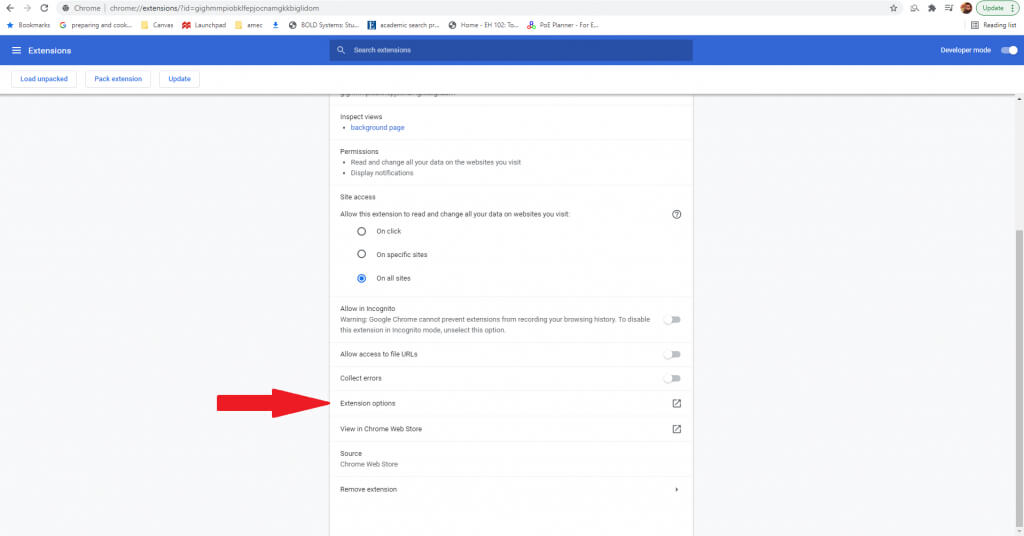The image size is (1024, 536).
Task: Click the Pack extension button
Action: [118, 79]
